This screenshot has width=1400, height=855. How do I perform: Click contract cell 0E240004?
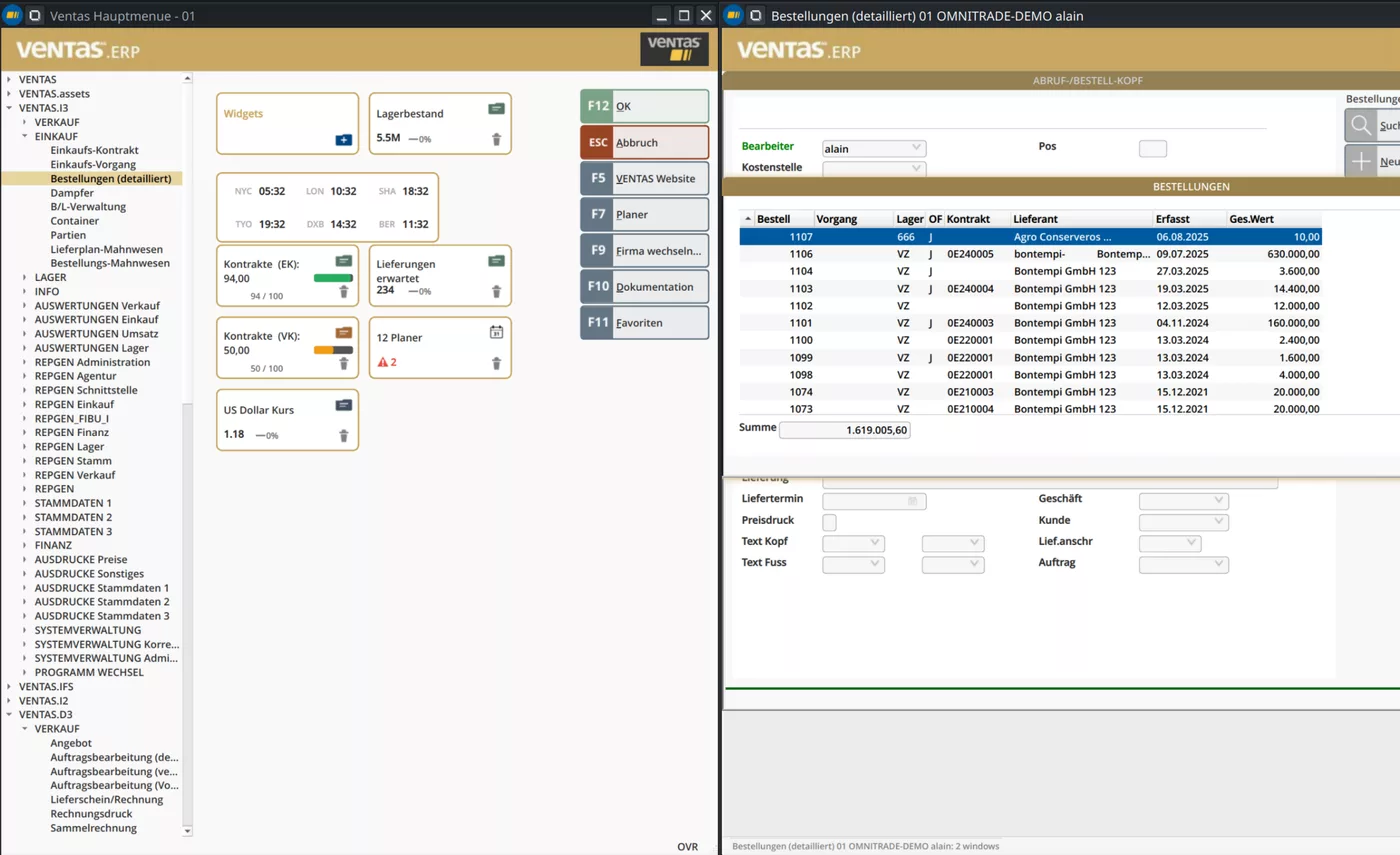pos(970,289)
